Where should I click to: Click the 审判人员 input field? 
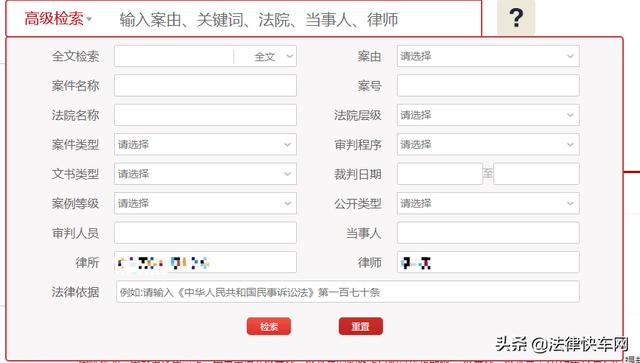pos(205,233)
